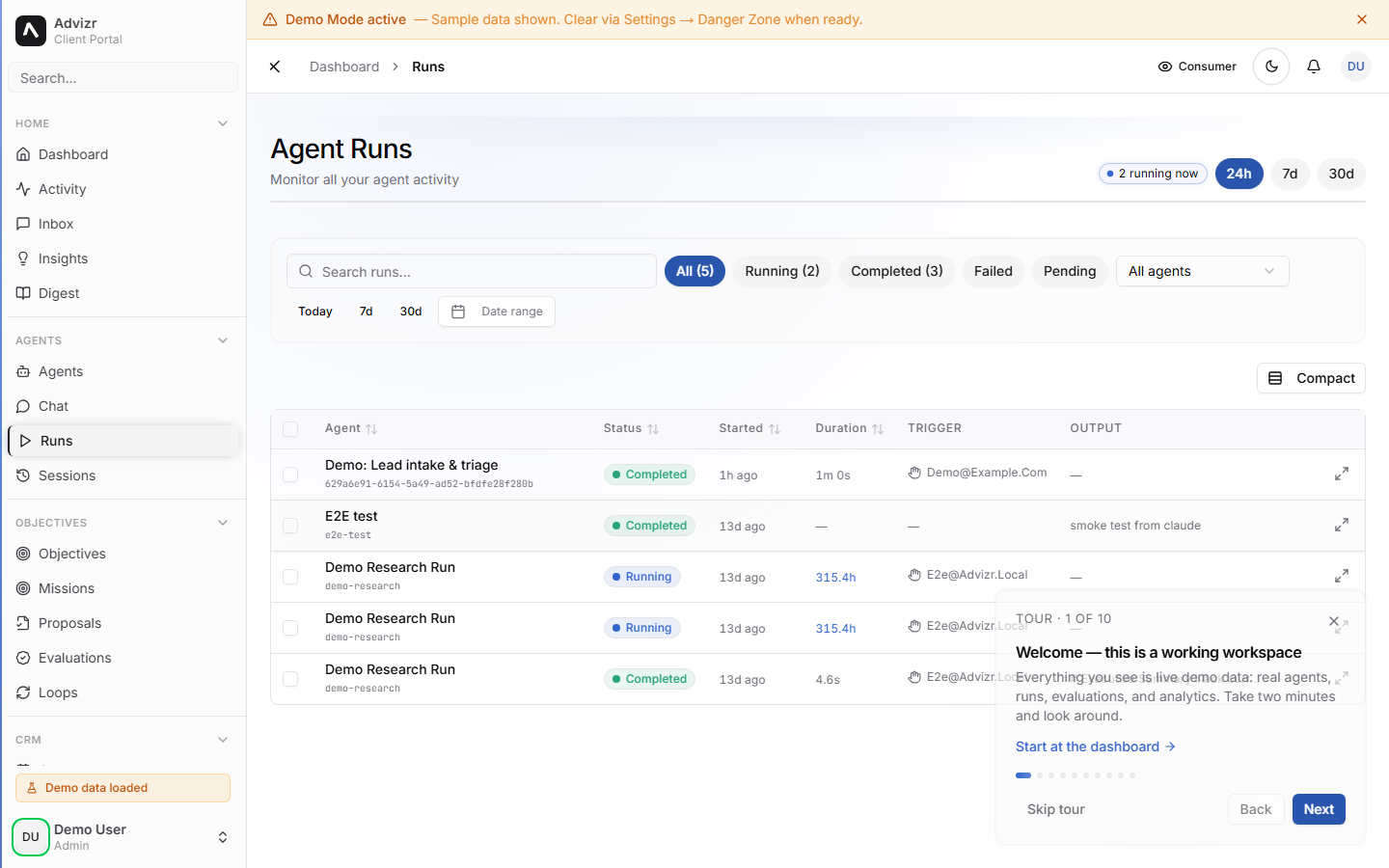Select Runs in the sidebar
1389x868 pixels.
123,441
